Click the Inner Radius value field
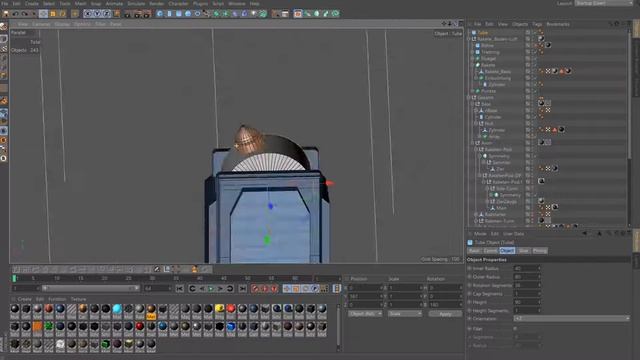The image size is (640, 360). pyautogui.click(x=527, y=269)
